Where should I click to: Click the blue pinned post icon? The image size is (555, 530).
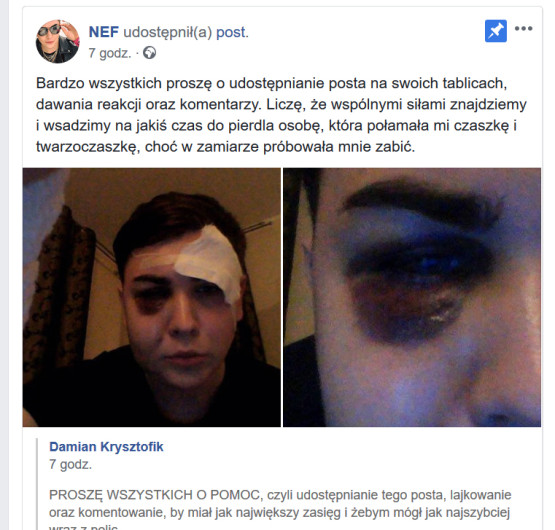pos(496,31)
